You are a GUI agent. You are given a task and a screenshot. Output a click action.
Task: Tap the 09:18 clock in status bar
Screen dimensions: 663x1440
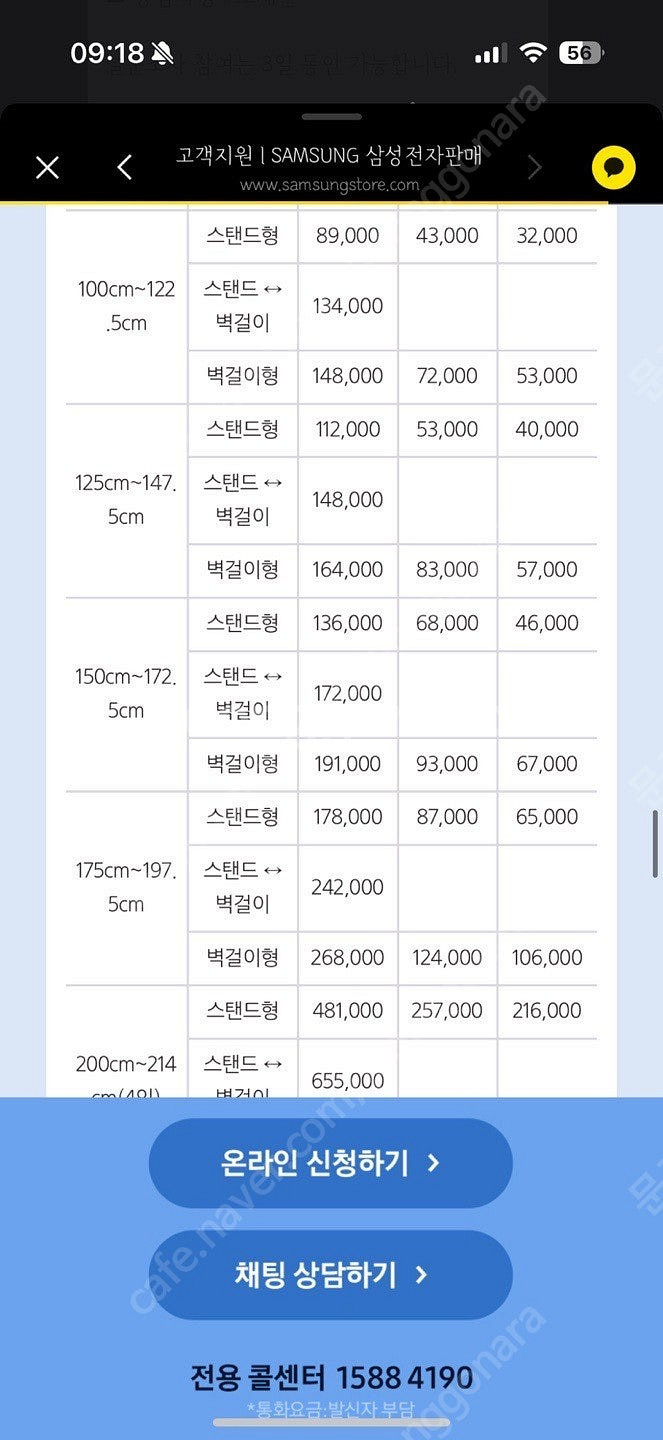[x=107, y=53]
